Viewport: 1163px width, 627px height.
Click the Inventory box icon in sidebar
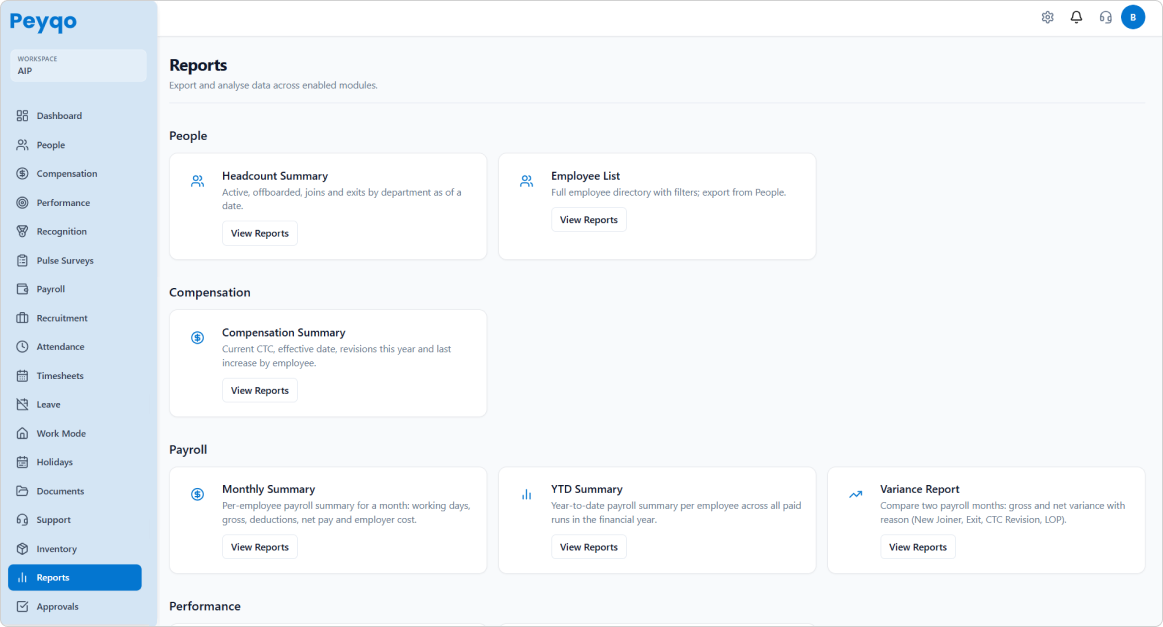[22, 549]
